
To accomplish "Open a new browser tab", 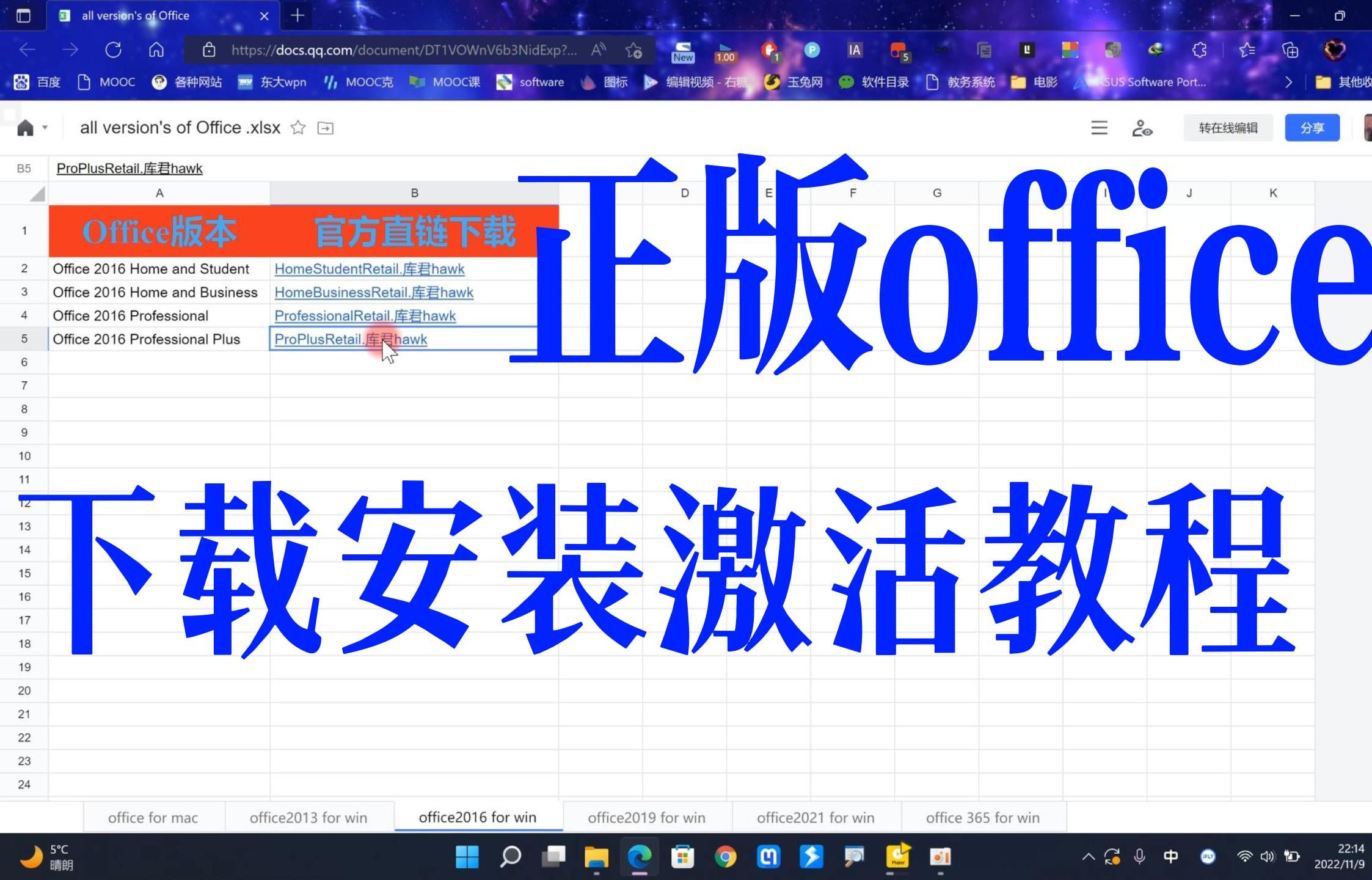I will tap(297, 16).
